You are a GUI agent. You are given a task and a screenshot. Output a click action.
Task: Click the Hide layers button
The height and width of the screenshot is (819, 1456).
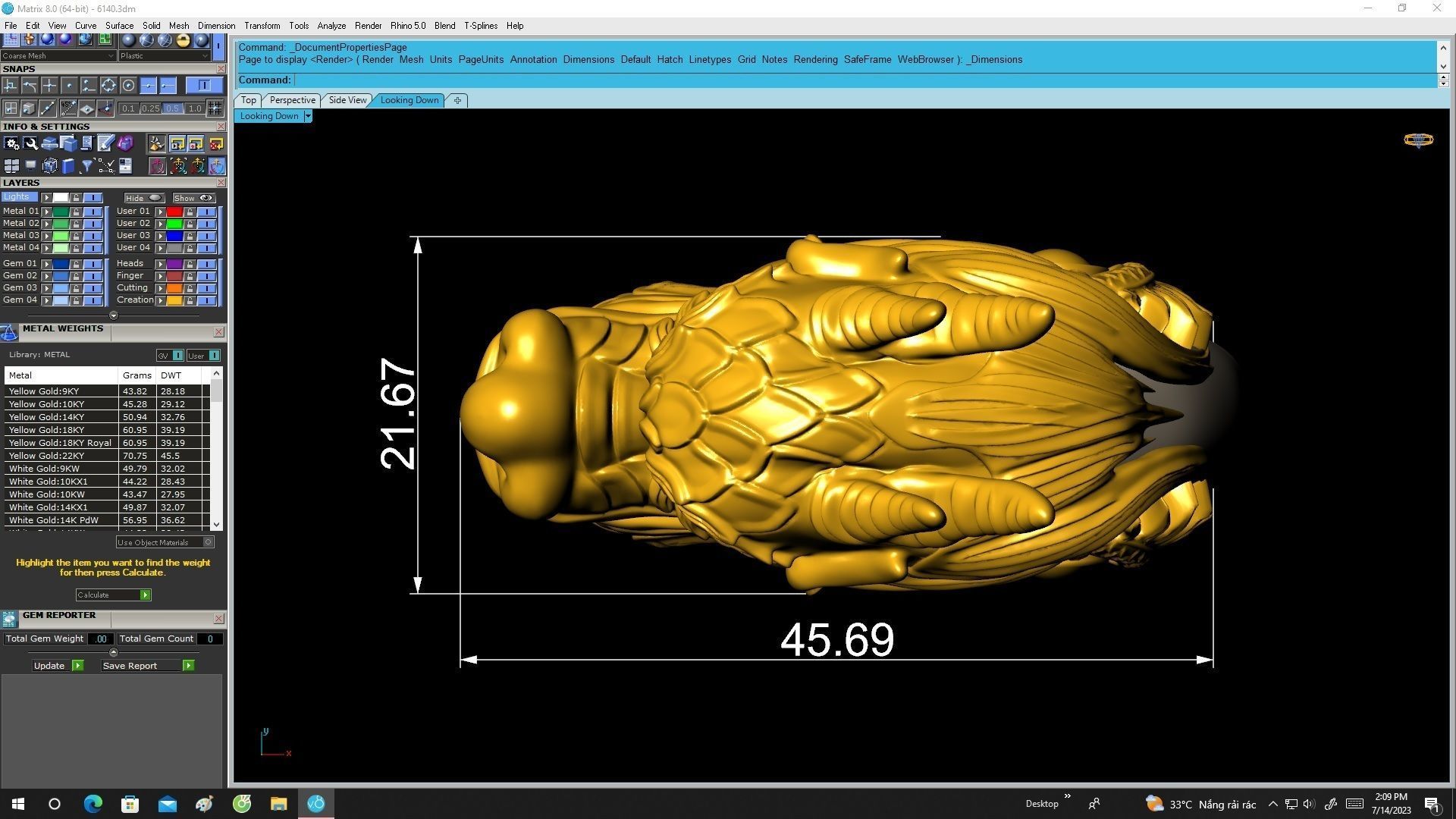(144, 198)
